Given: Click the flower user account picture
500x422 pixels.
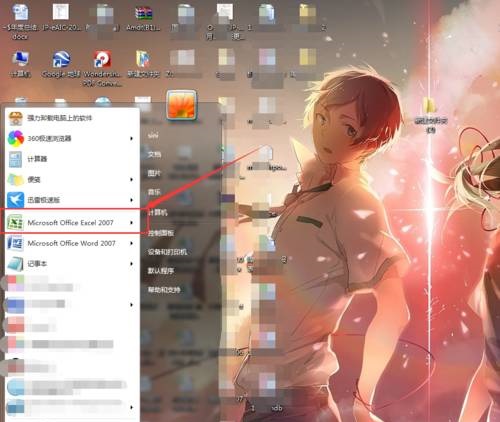Looking at the screenshot, I should pos(182,105).
